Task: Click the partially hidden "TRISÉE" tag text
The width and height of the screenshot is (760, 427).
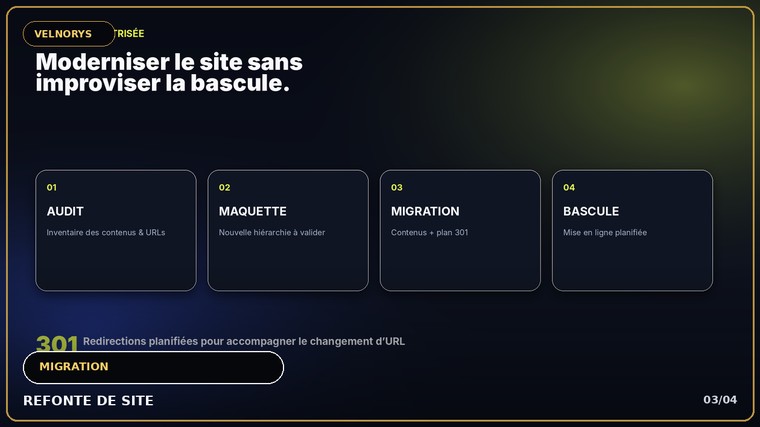Action: [x=129, y=33]
